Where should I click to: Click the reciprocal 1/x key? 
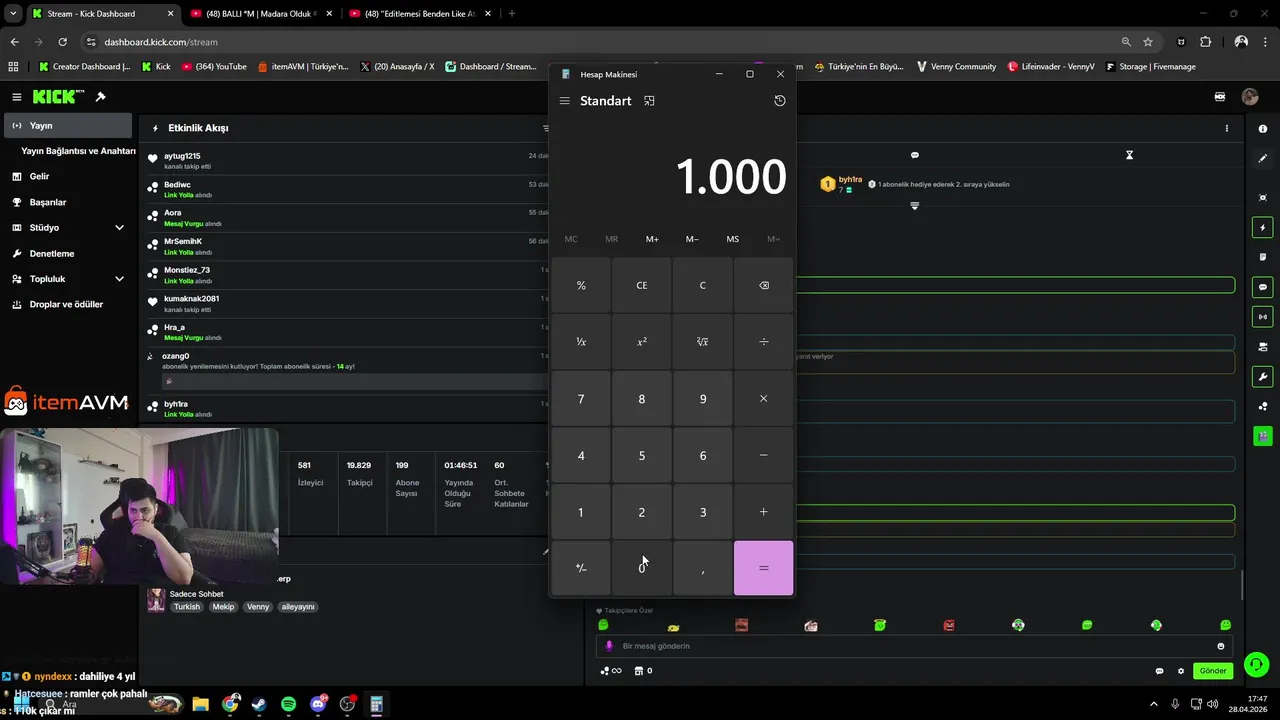[581, 342]
